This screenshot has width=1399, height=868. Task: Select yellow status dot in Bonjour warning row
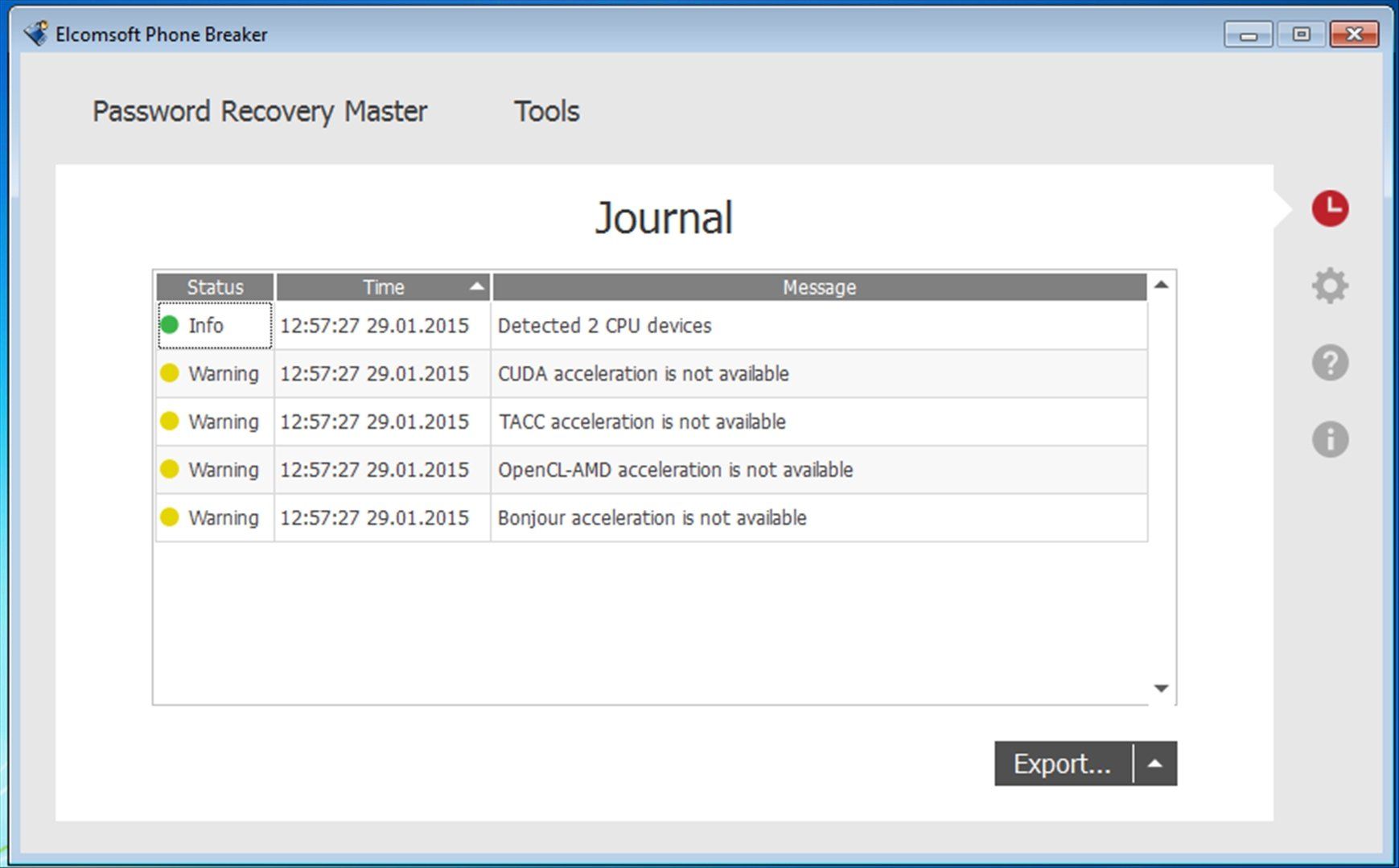169,517
